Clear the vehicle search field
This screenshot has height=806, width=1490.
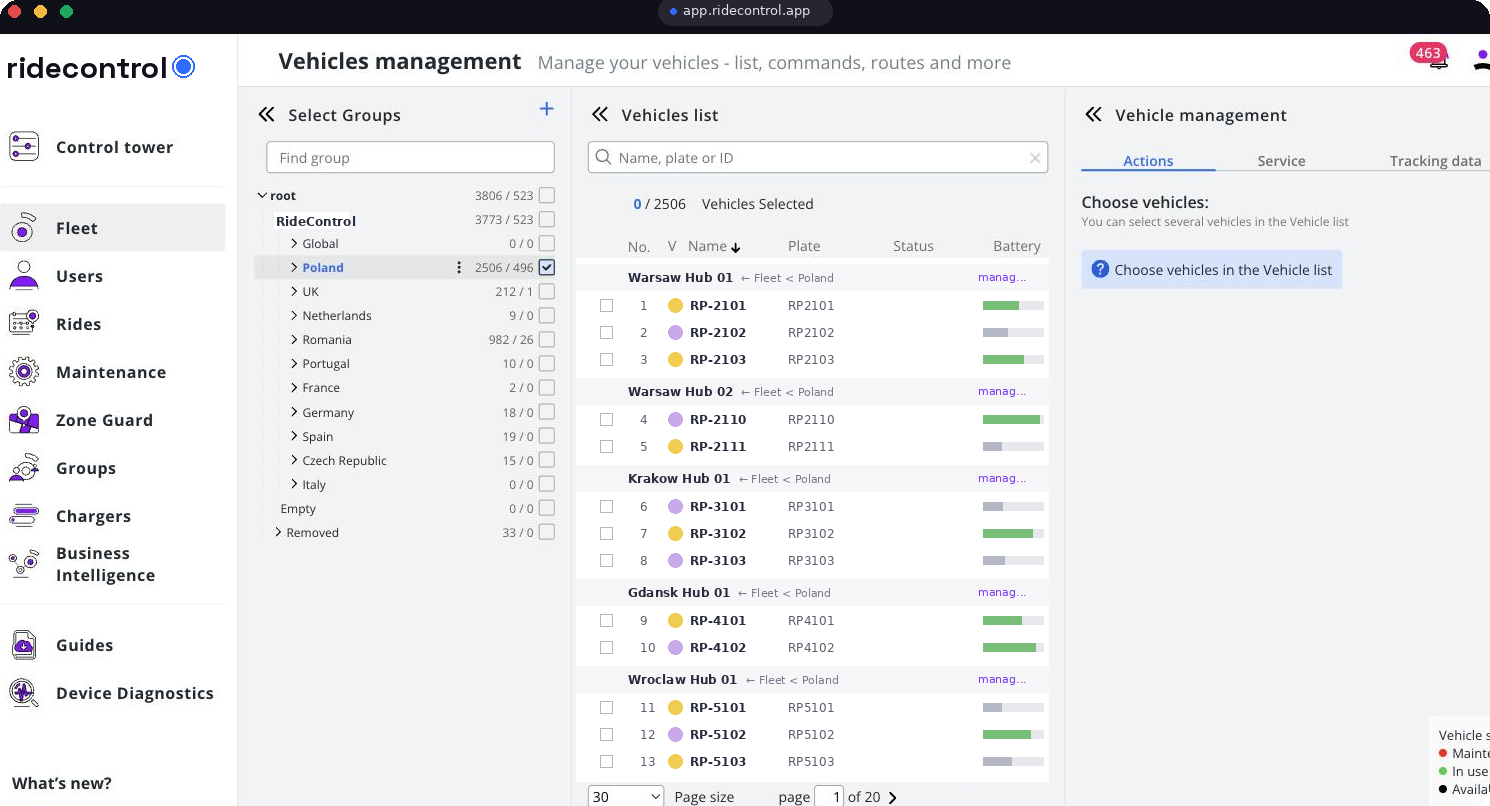tap(1035, 158)
